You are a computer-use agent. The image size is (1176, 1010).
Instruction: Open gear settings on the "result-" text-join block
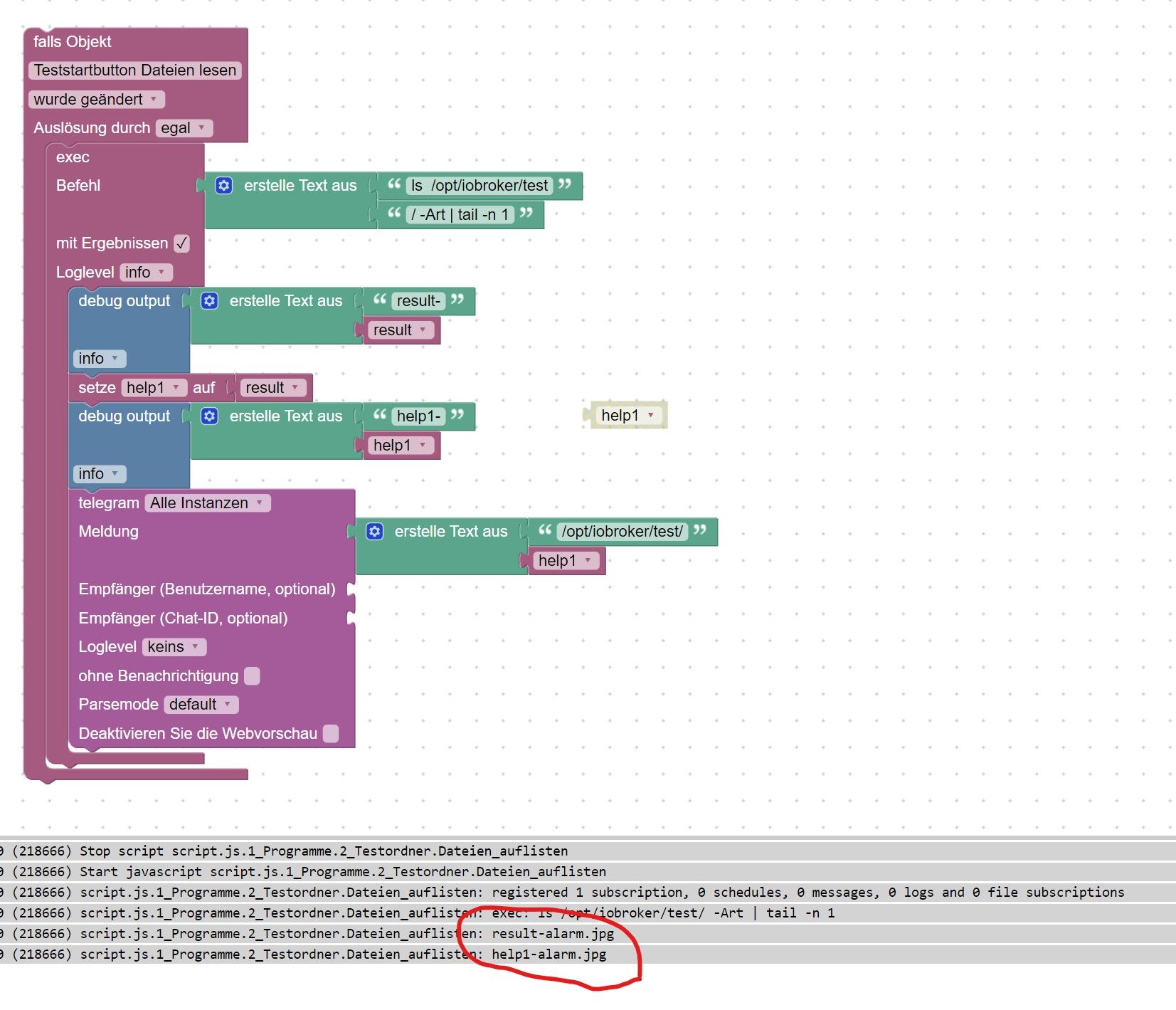209,301
